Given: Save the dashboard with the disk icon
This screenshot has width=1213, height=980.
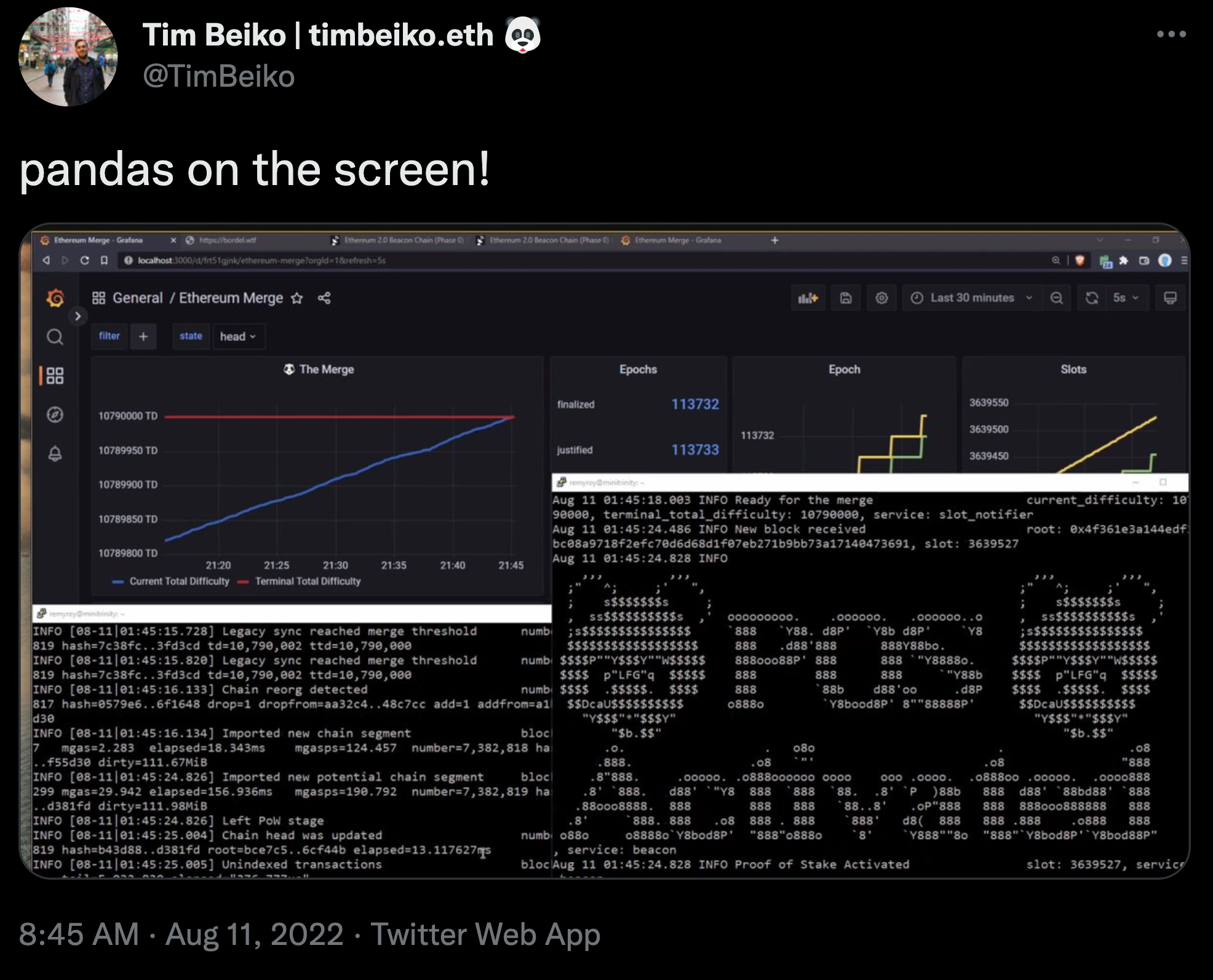Looking at the screenshot, I should click(x=846, y=298).
